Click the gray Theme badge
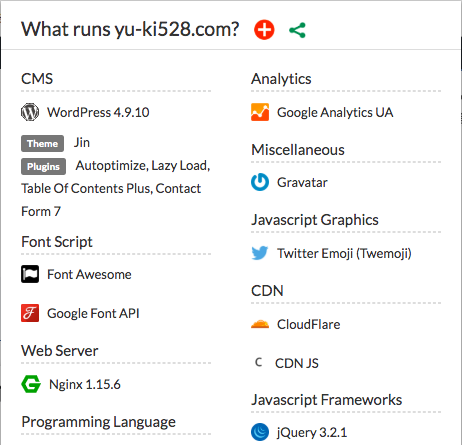462x445 pixels. 42,143
